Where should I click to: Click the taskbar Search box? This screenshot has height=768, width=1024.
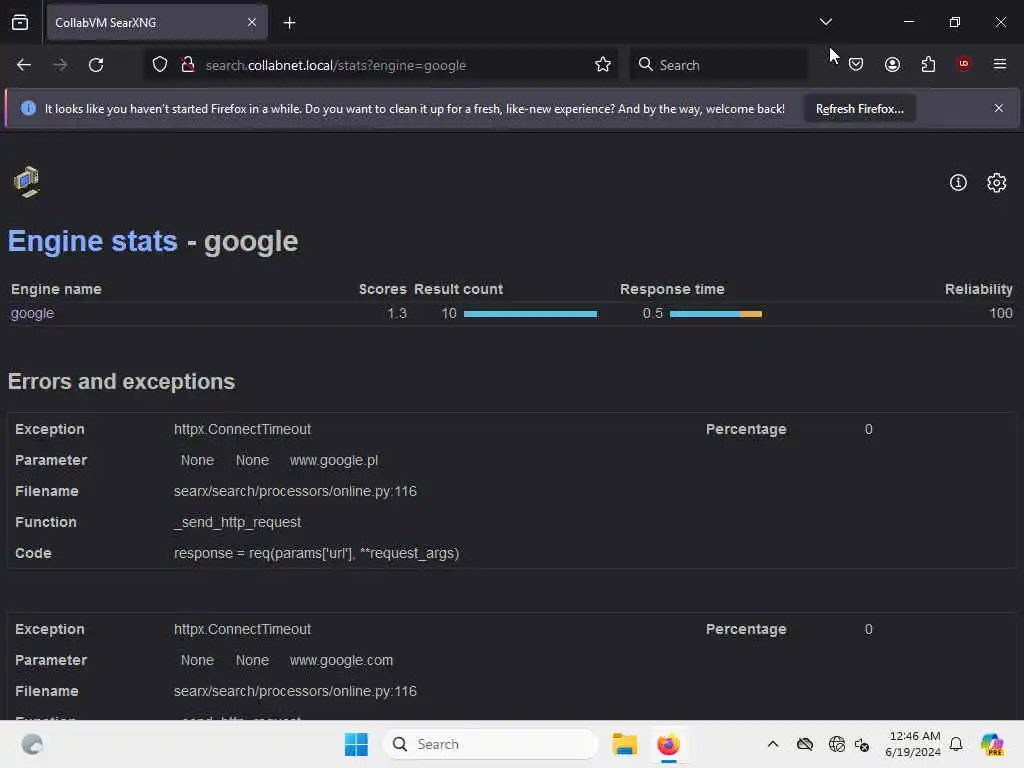tap(490, 744)
